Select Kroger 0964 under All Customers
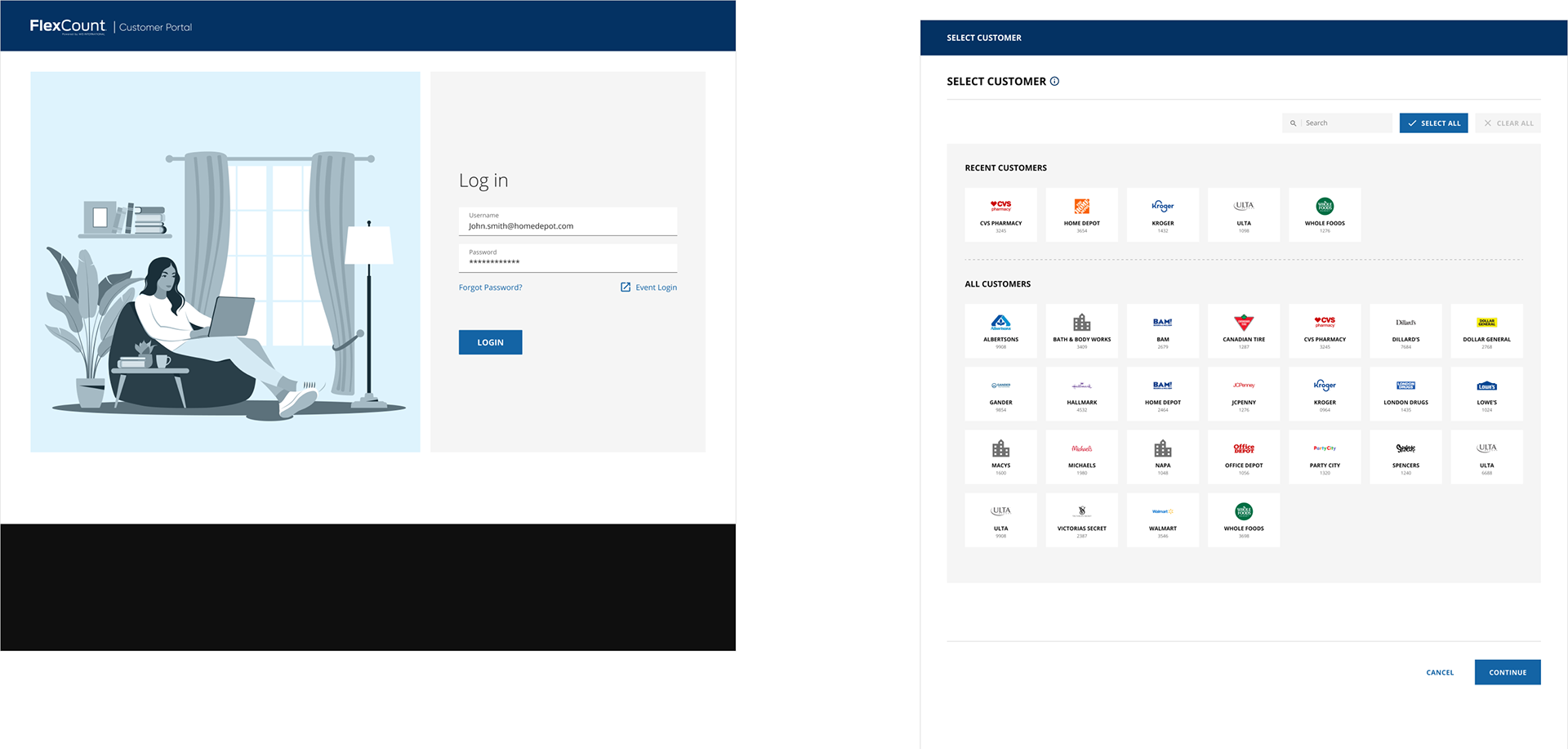This screenshot has height=749, width=1568. pos(1325,394)
